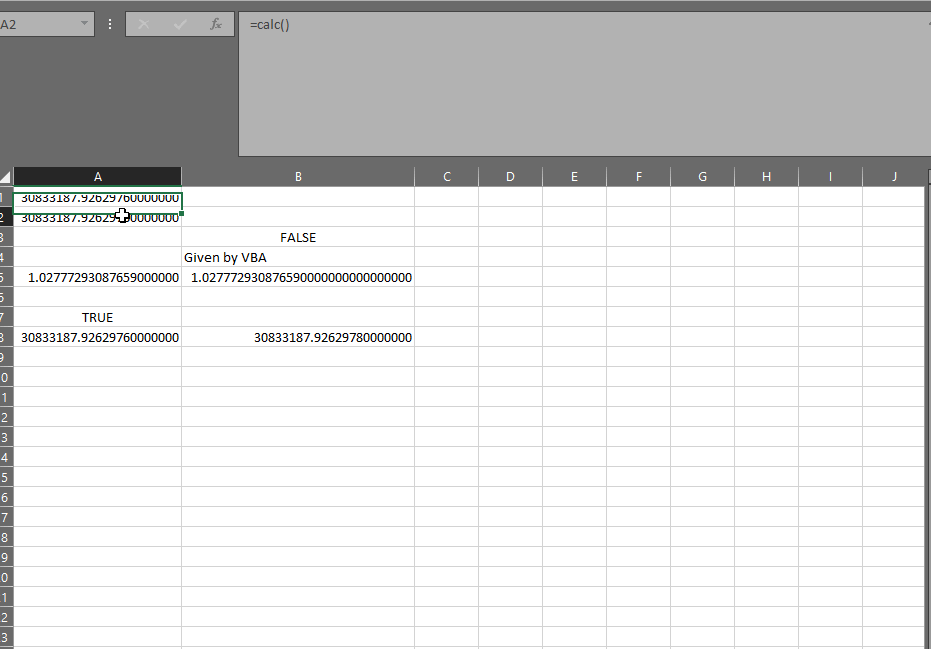Open Insert Function fx dialog

pyautogui.click(x=216, y=24)
